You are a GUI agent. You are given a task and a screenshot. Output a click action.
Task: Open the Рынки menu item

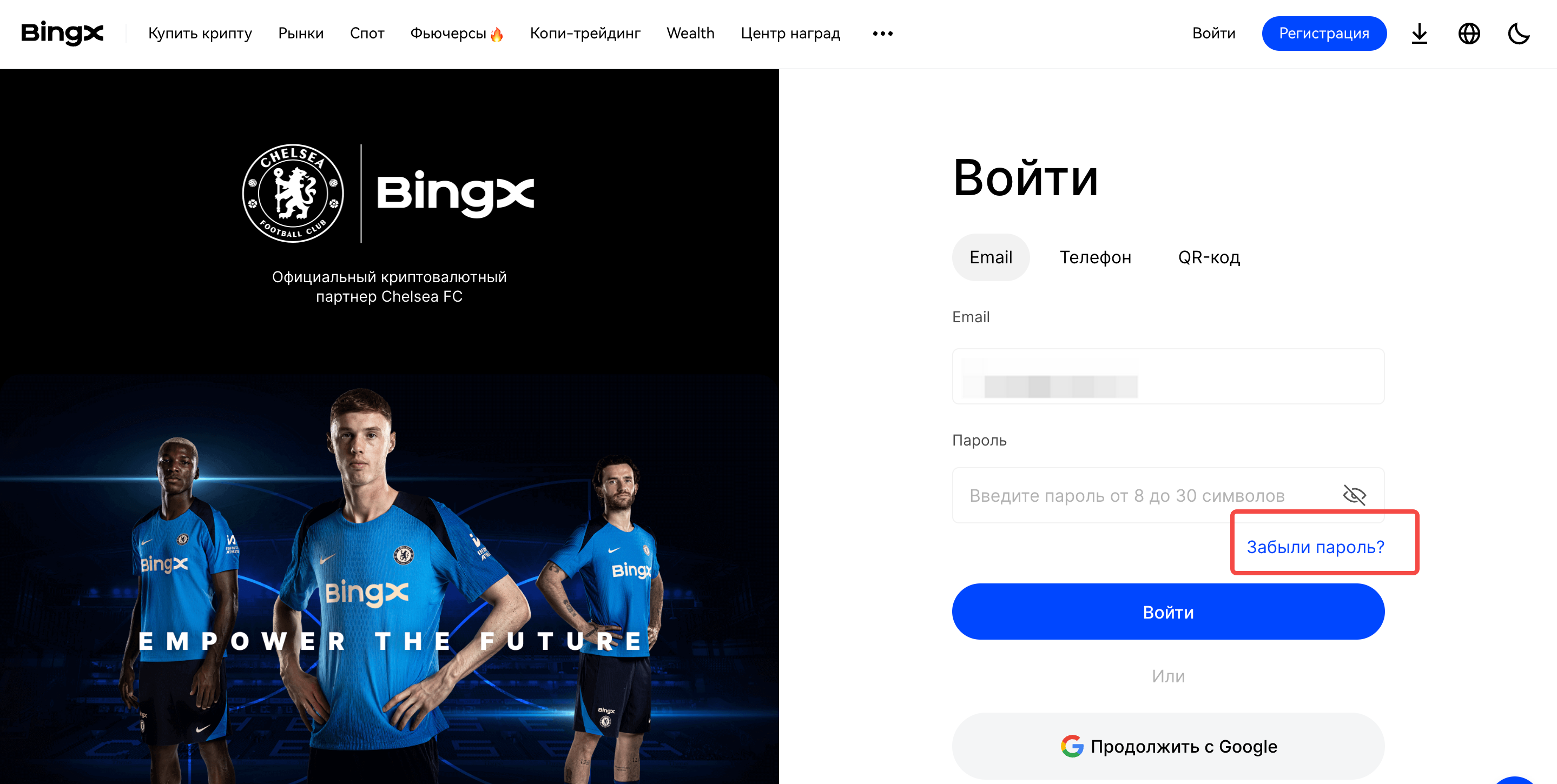(301, 33)
